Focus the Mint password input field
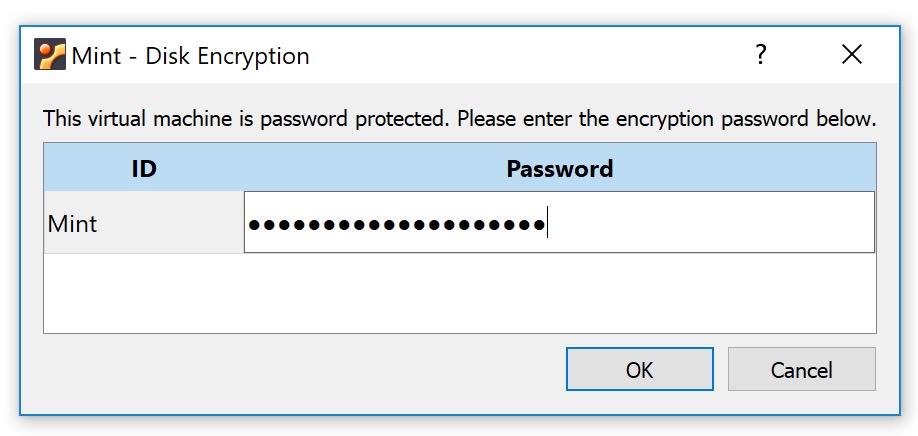This screenshot has height=436, width=918. point(700,223)
